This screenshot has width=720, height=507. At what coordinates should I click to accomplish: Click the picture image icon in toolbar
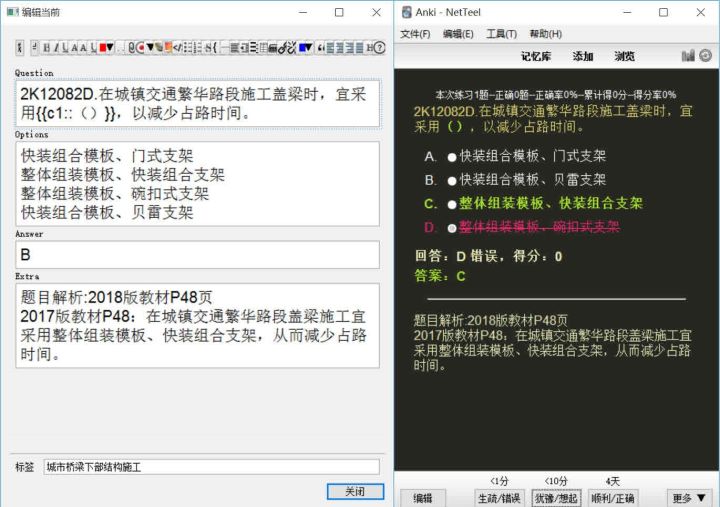click(168, 48)
